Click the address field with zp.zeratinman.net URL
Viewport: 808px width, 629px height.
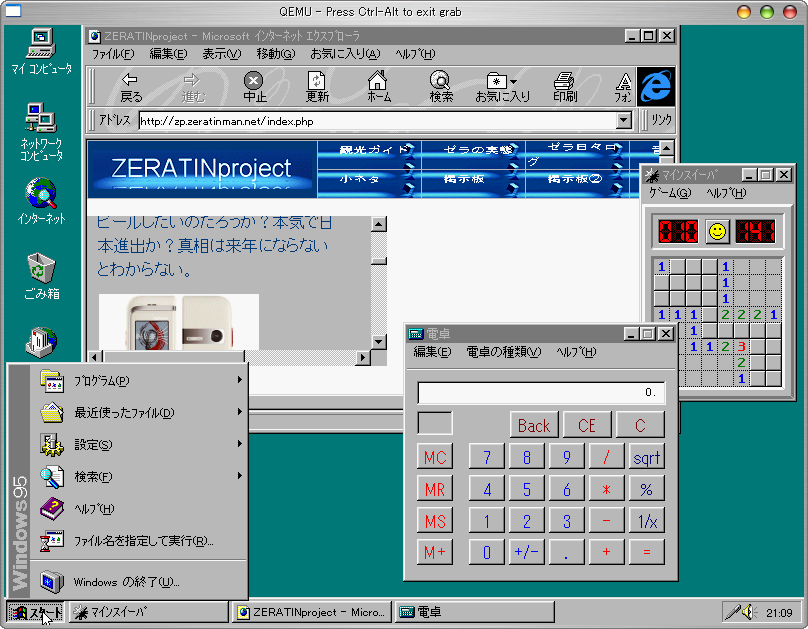(x=378, y=121)
